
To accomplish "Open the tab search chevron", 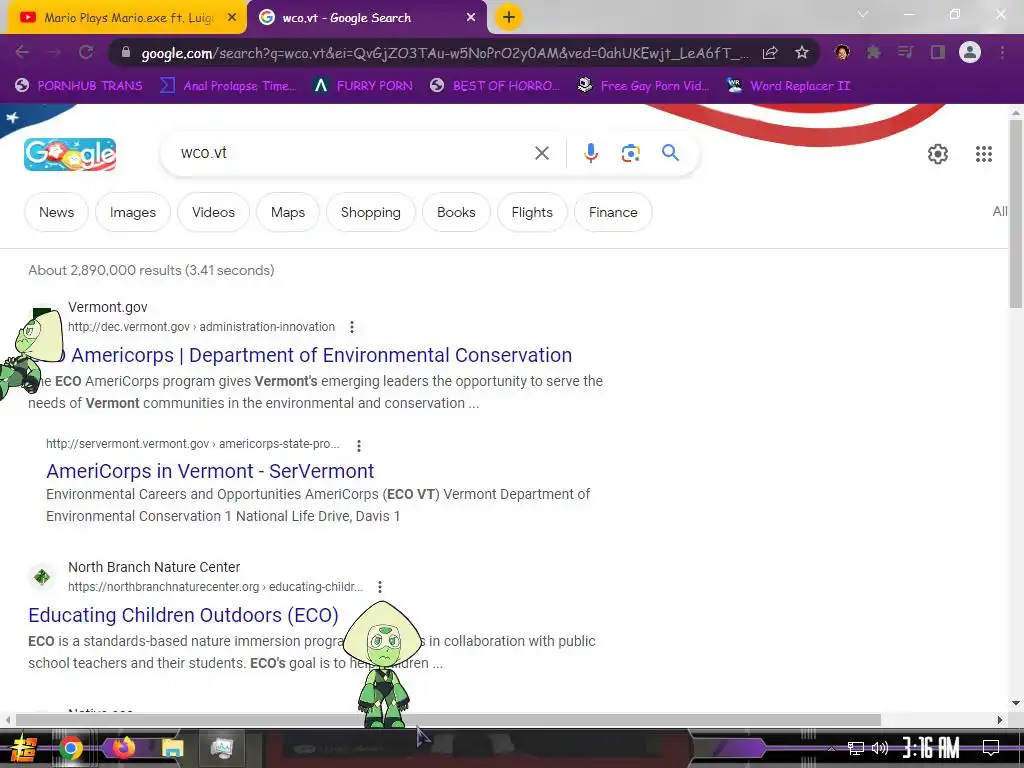I will pyautogui.click(x=863, y=14).
